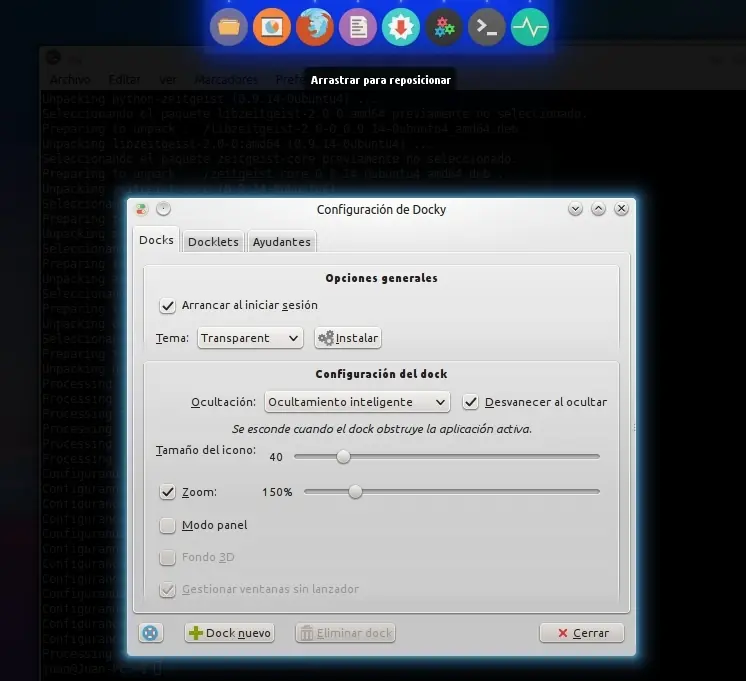Viewport: 746px width, 681px height.
Task: Open the text document editor dock icon
Action: (x=358, y=27)
